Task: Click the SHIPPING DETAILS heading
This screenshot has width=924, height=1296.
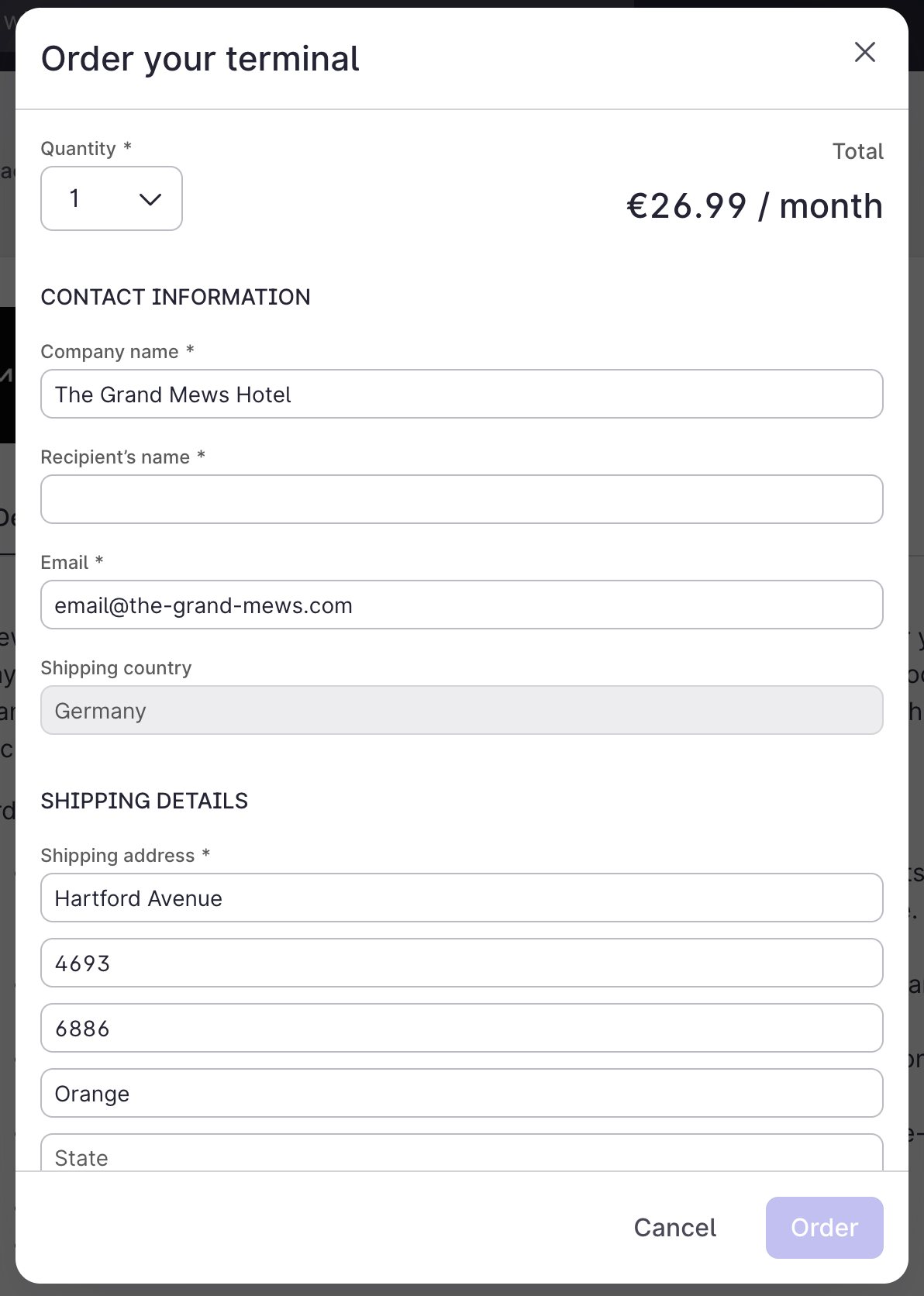Action: (145, 801)
